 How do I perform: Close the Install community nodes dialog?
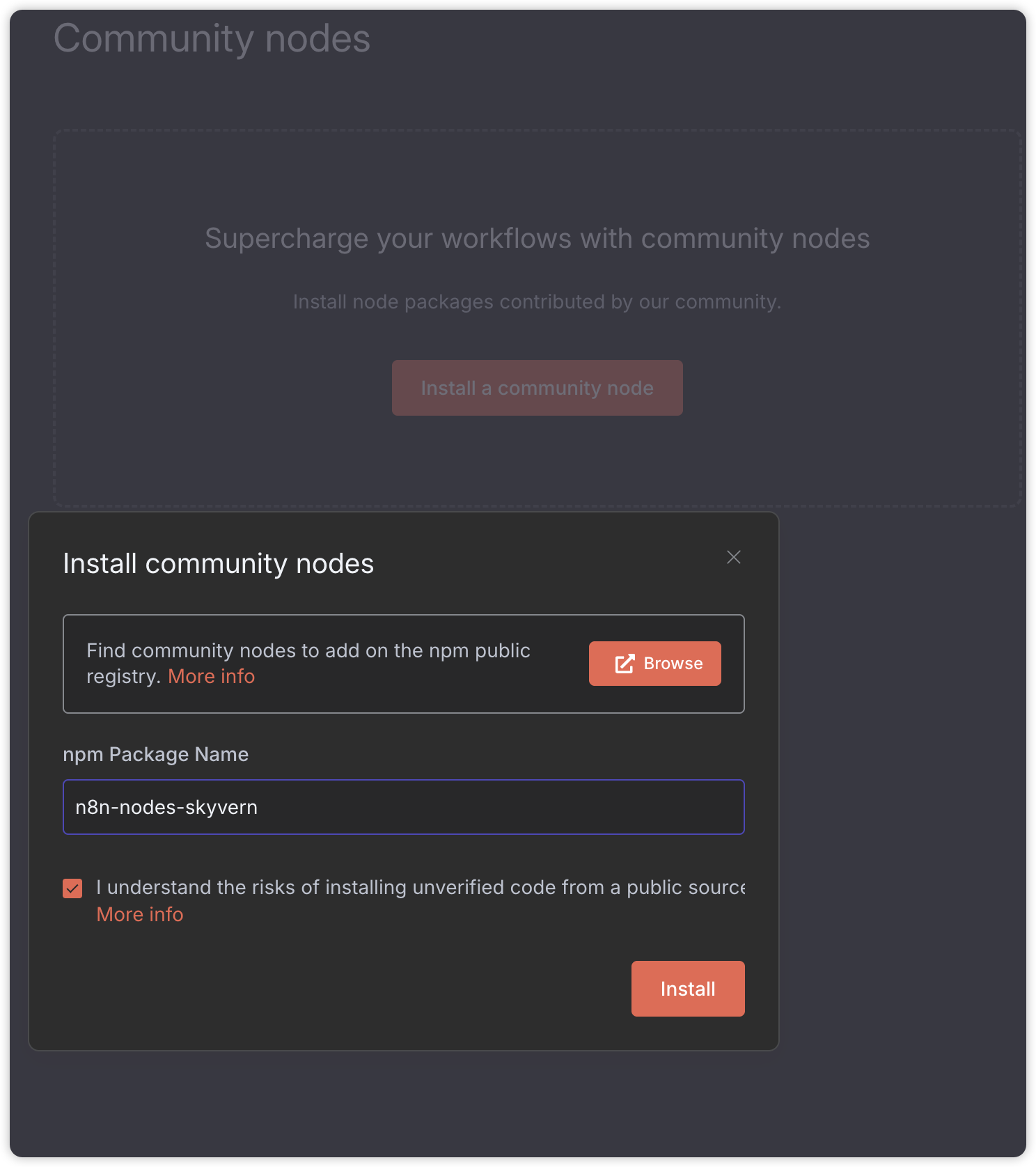point(733,557)
